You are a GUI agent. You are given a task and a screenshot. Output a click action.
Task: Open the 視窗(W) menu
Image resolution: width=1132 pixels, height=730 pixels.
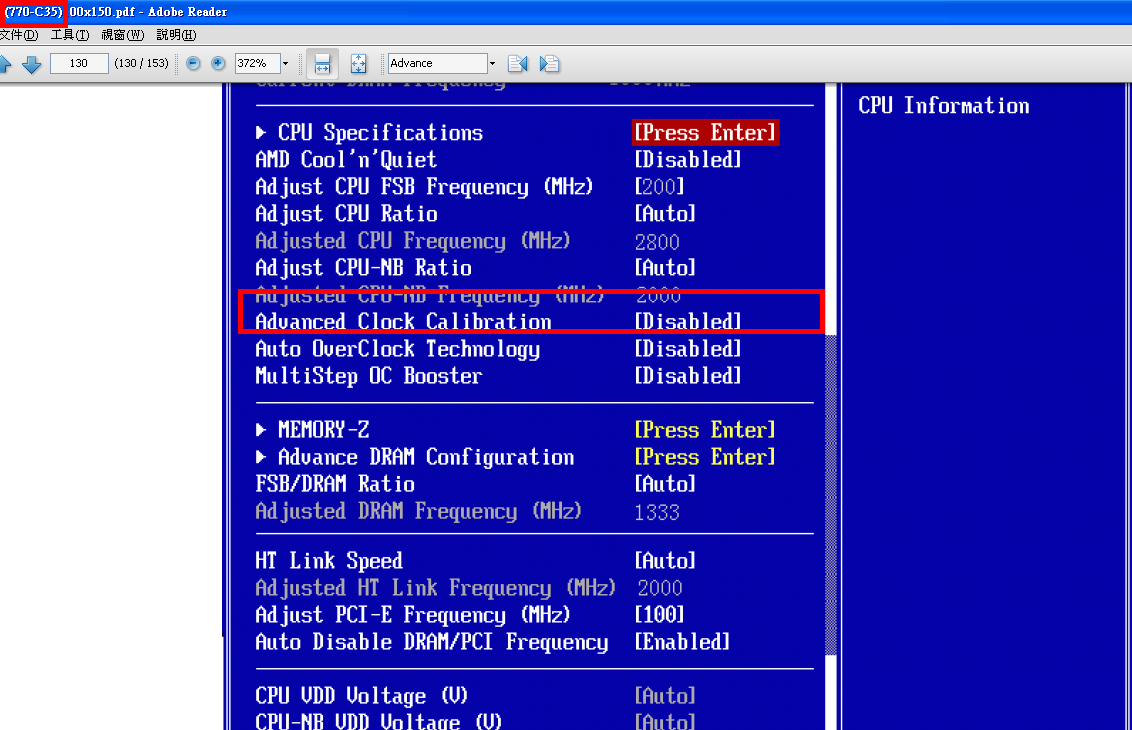[122, 35]
